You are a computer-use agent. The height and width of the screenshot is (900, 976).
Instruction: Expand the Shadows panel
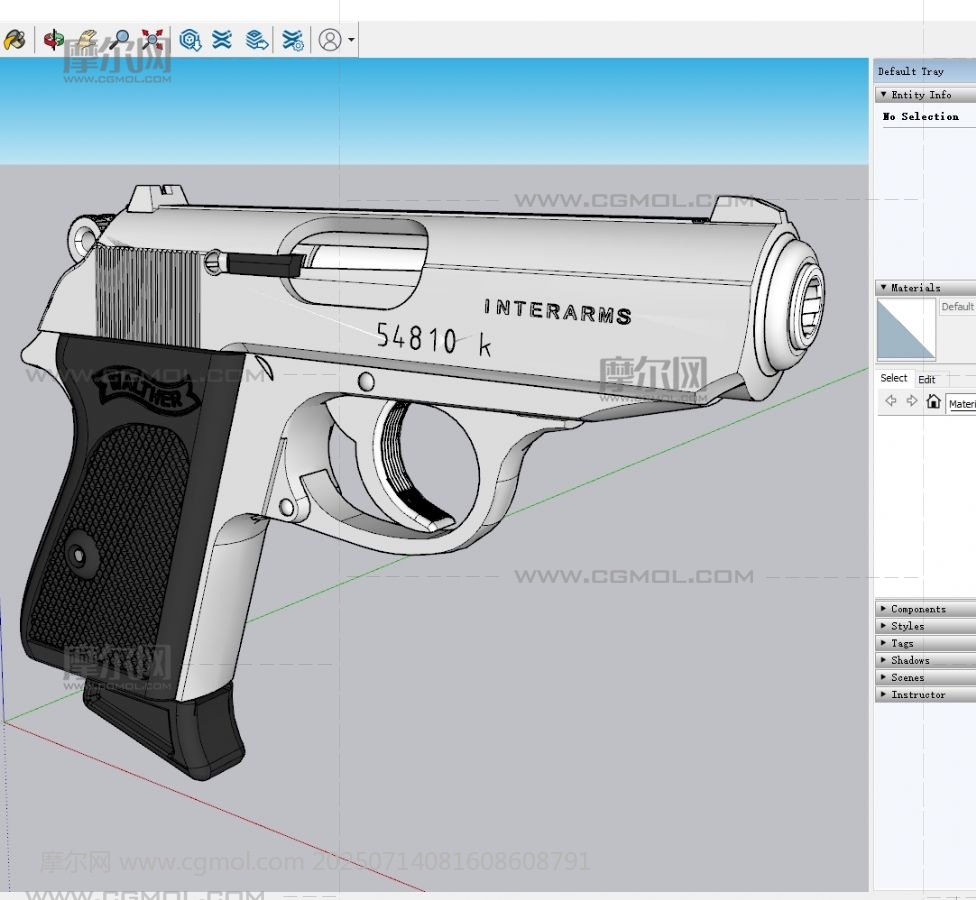click(925, 660)
